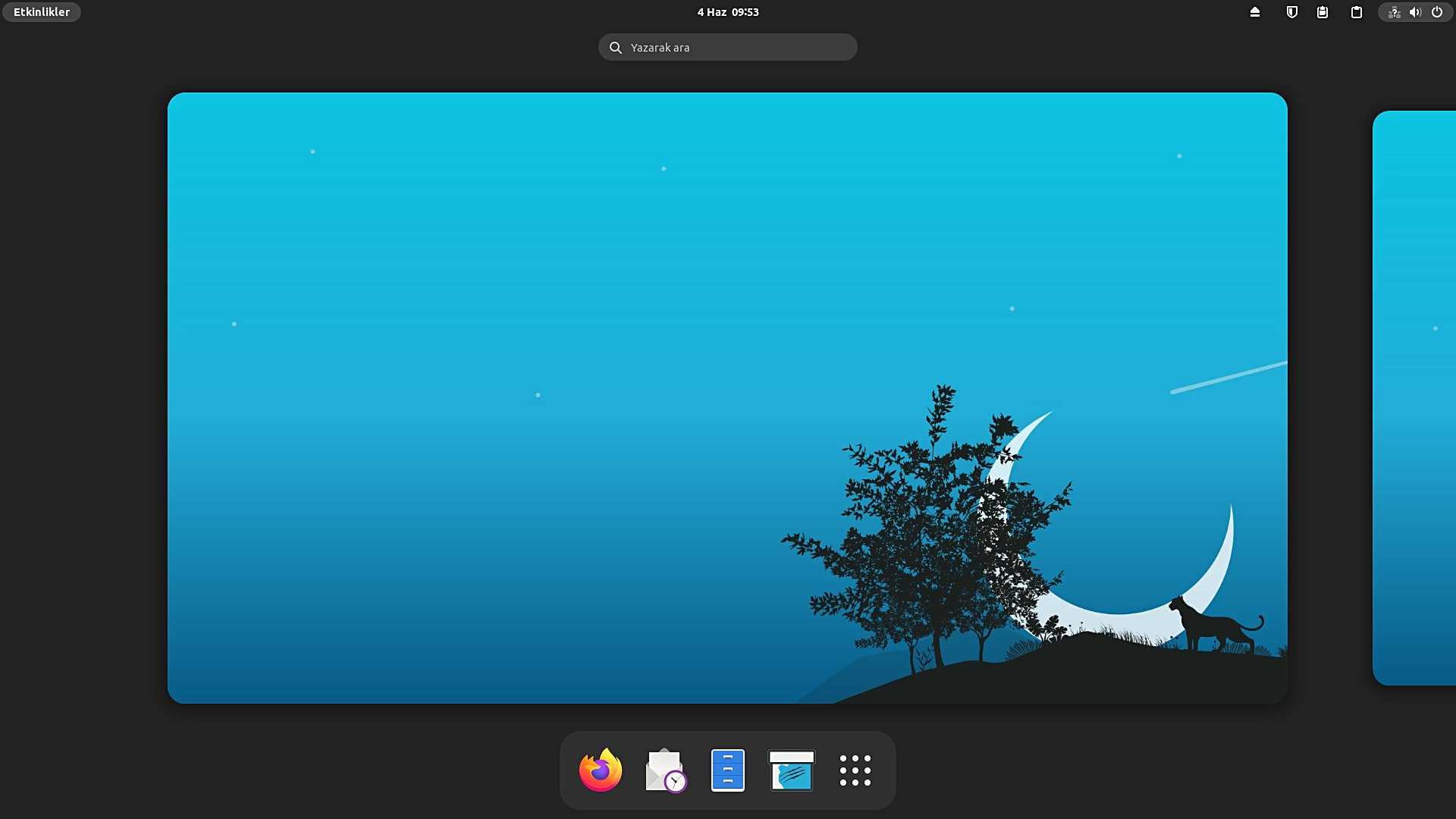This screenshot has height=819, width=1456.
Task: Click the eject removable drive icon
Action: pos(1254,12)
